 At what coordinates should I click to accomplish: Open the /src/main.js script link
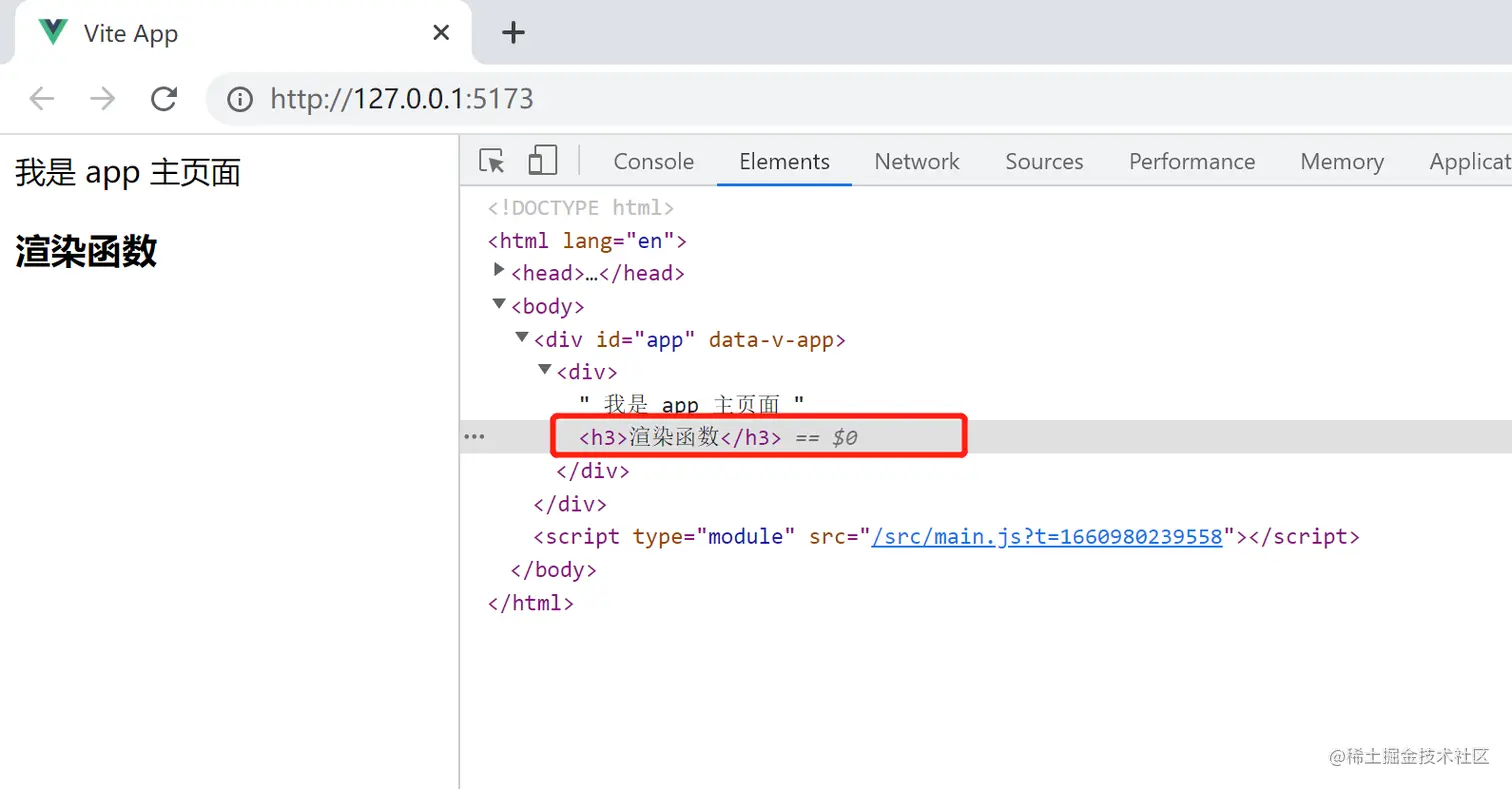click(x=1047, y=537)
